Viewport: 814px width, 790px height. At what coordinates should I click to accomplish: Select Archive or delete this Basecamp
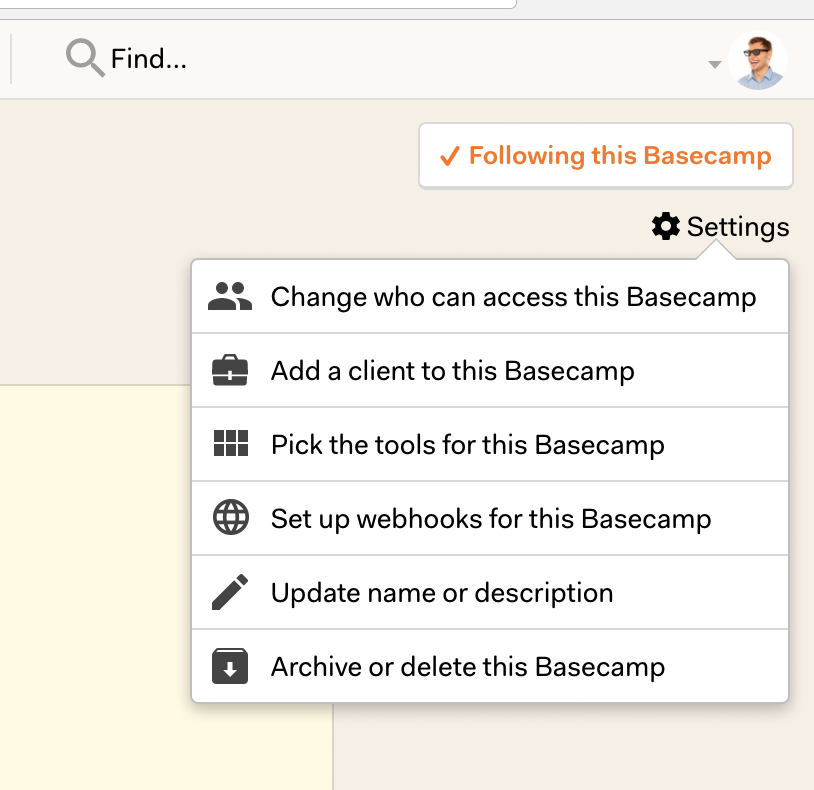point(490,666)
